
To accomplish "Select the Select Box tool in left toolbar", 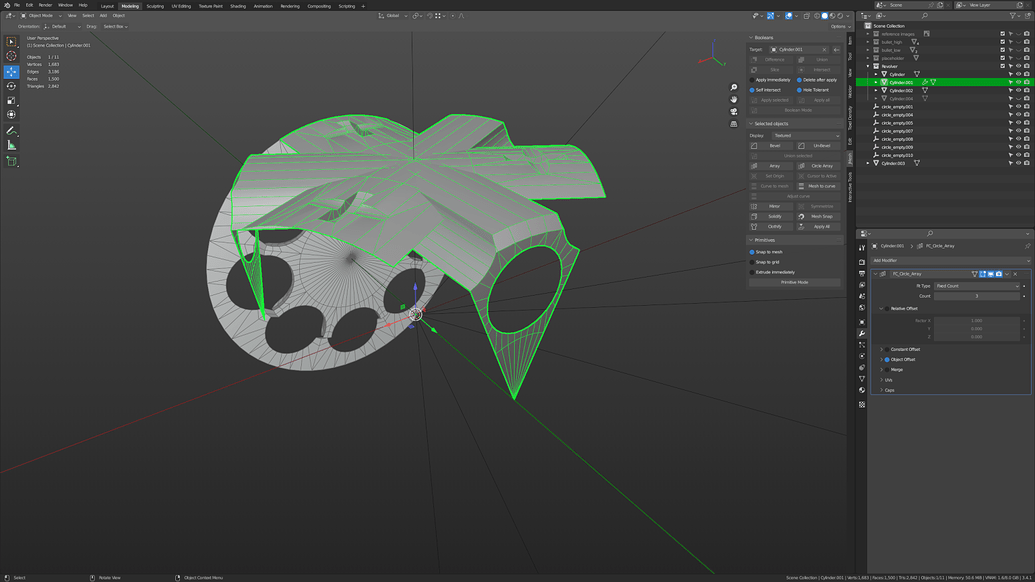I will click(x=11, y=42).
